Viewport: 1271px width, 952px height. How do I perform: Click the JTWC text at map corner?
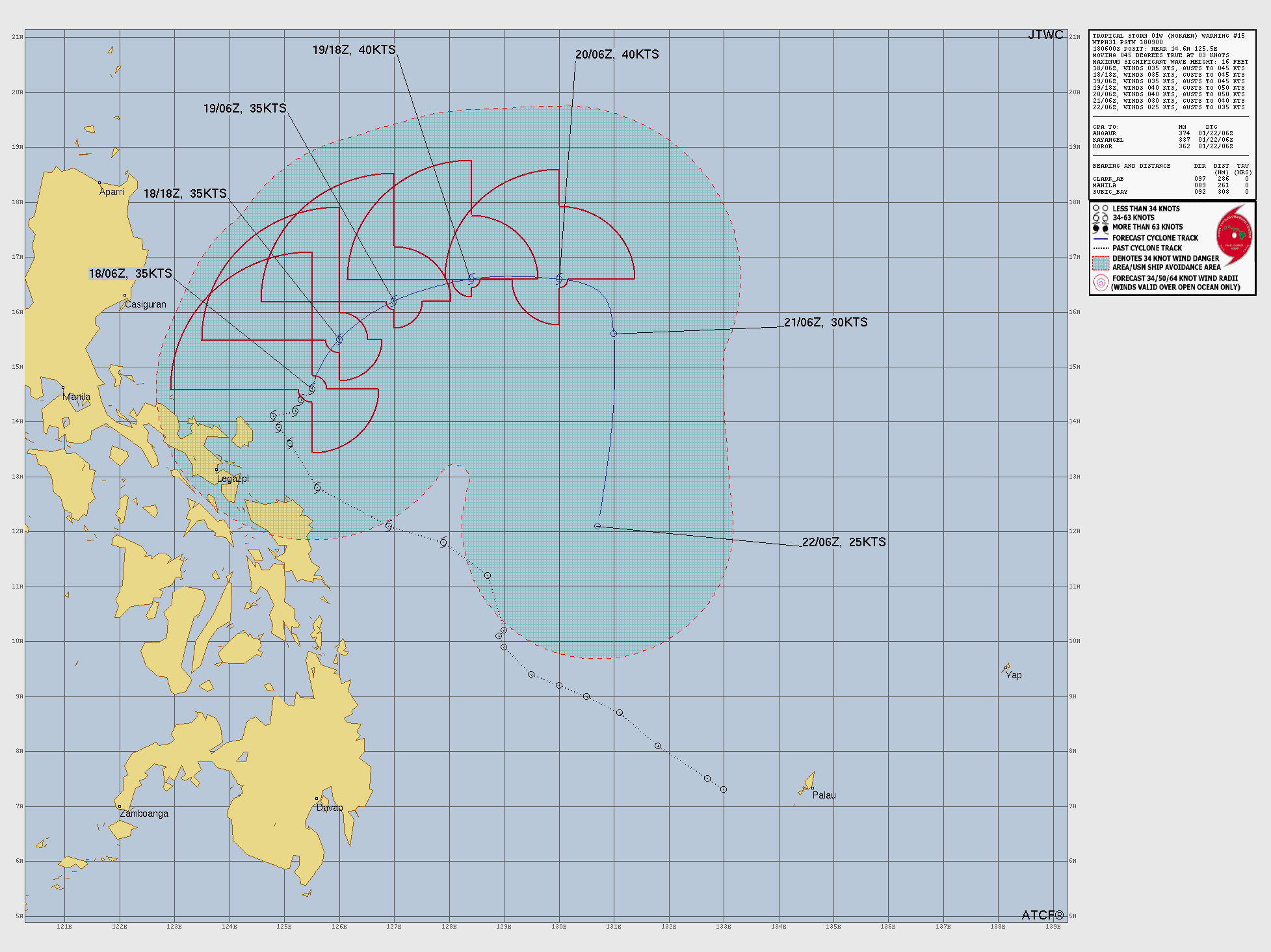coord(1045,35)
